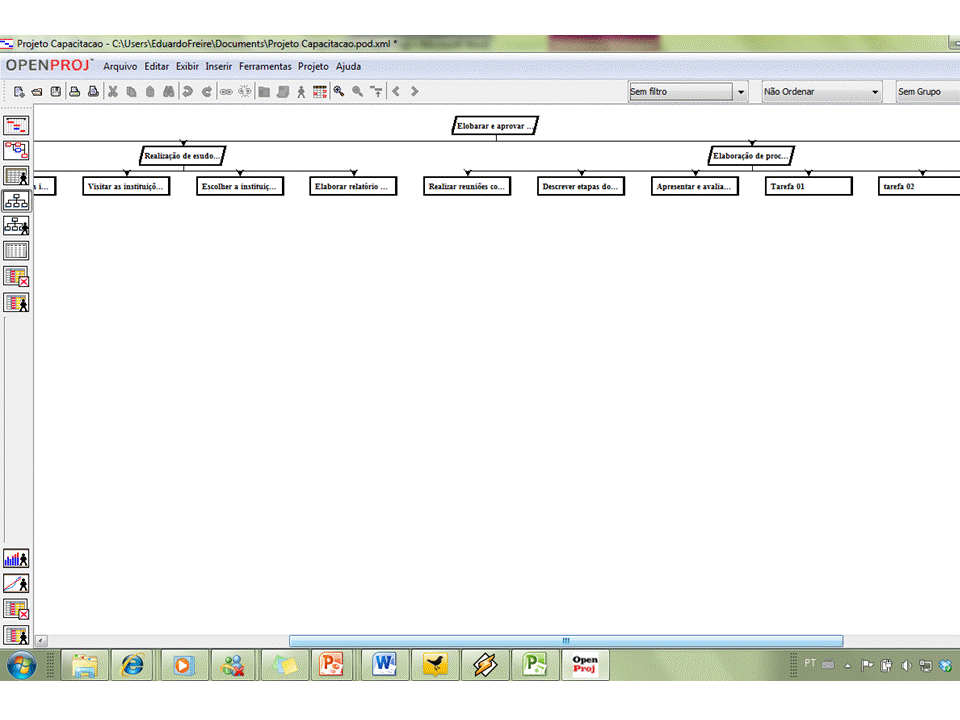The height and width of the screenshot is (720, 960).
Task: Expand the Não Ordenar sorting dropdown
Action: [x=873, y=91]
